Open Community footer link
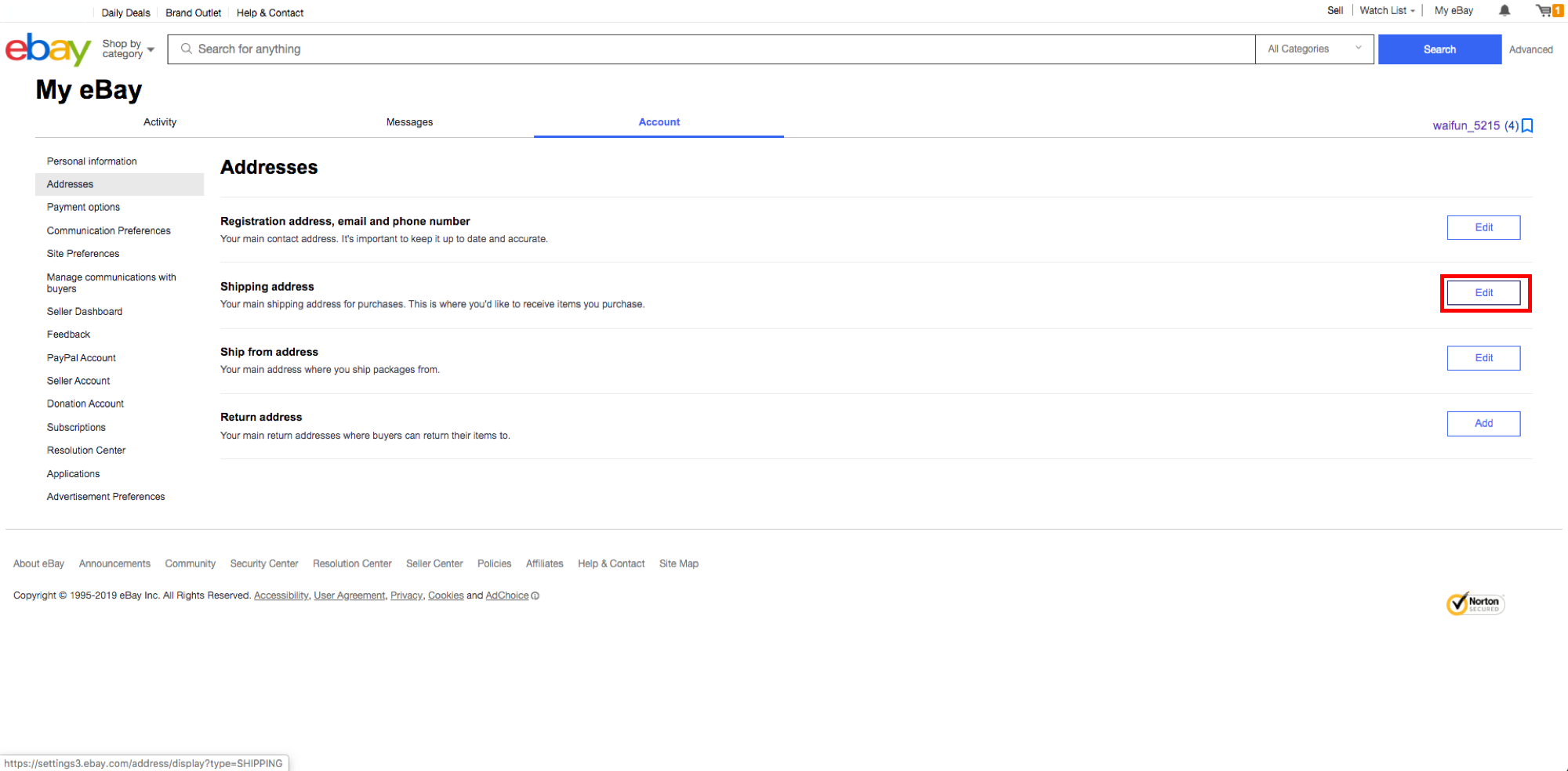Viewport: 1568px width, 771px height. click(x=190, y=563)
